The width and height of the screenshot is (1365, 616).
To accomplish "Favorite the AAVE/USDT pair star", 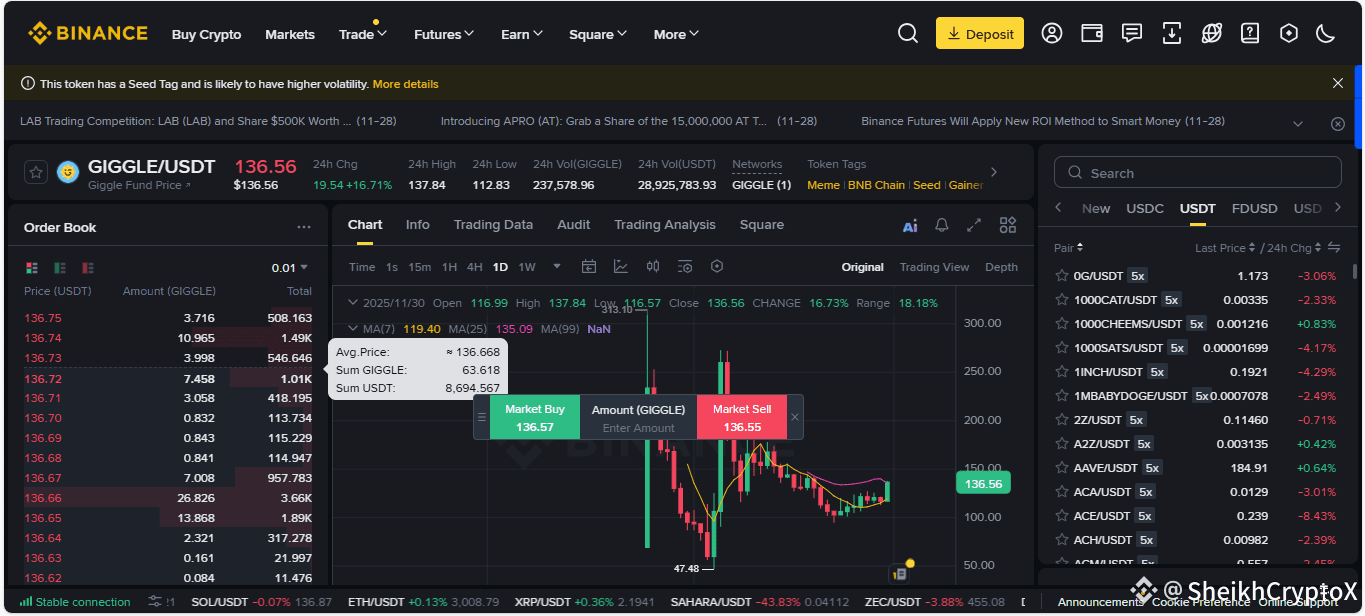I will (x=1062, y=467).
